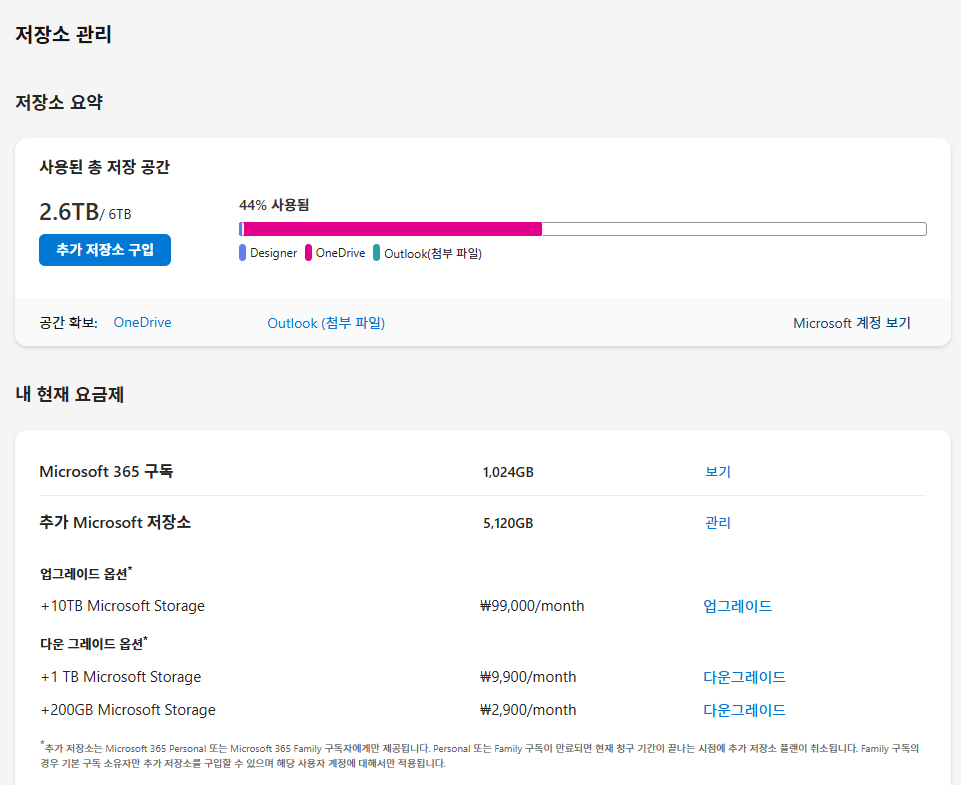The height and width of the screenshot is (785, 961).
Task: Click the 공간 확보 label
Action: 69,323
